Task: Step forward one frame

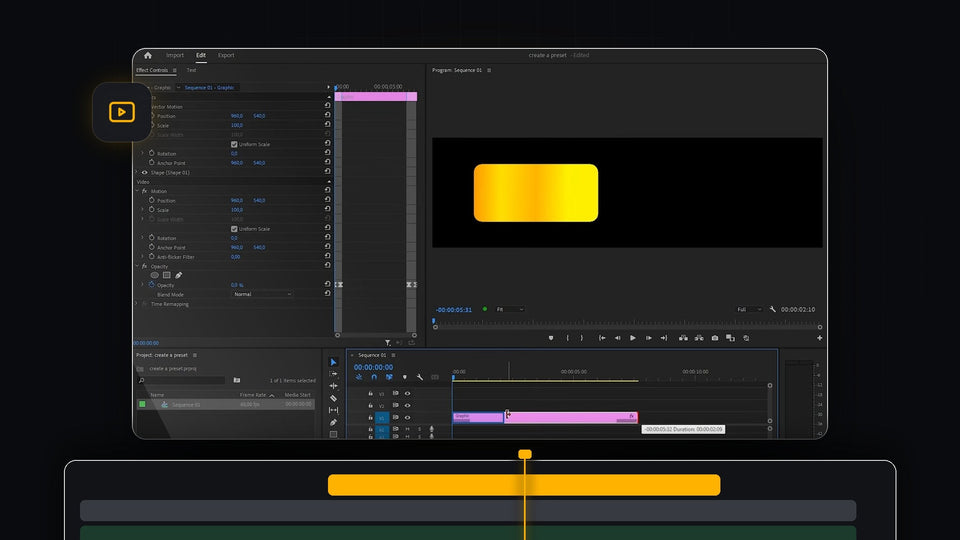Action: (648, 338)
